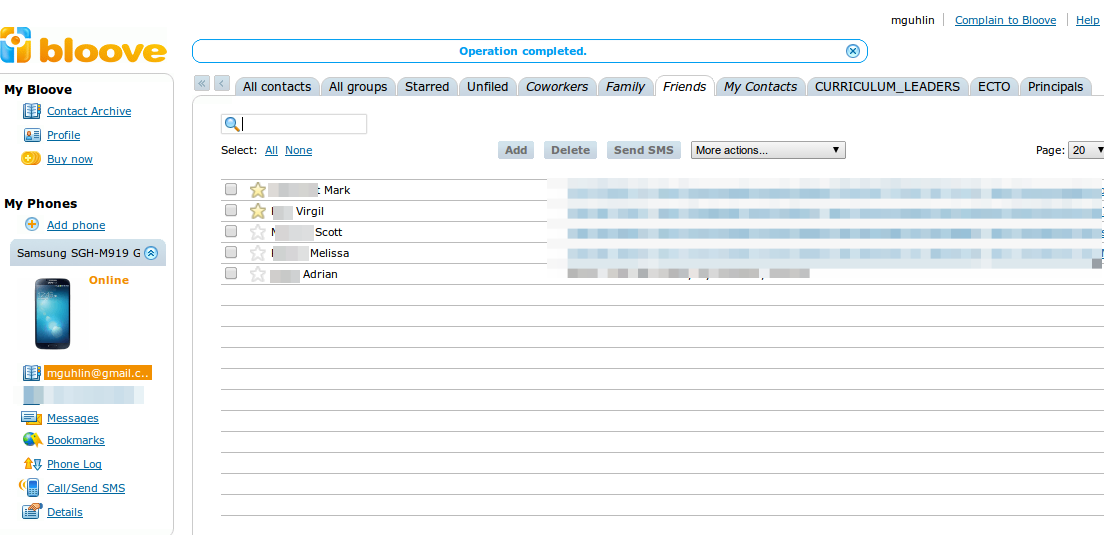
Task: Click the Contact Archive icon in sidebar
Action: coord(32,111)
